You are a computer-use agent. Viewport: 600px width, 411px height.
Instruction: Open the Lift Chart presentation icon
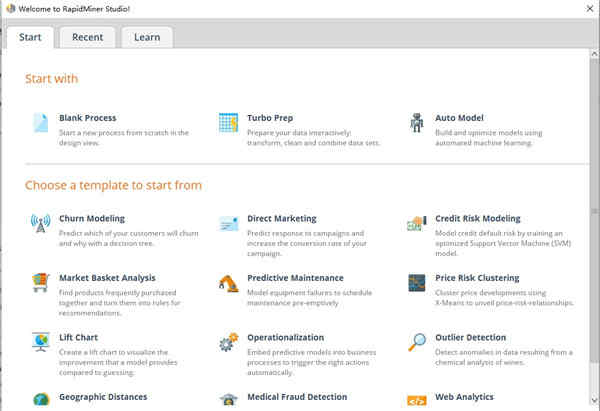[x=40, y=343]
